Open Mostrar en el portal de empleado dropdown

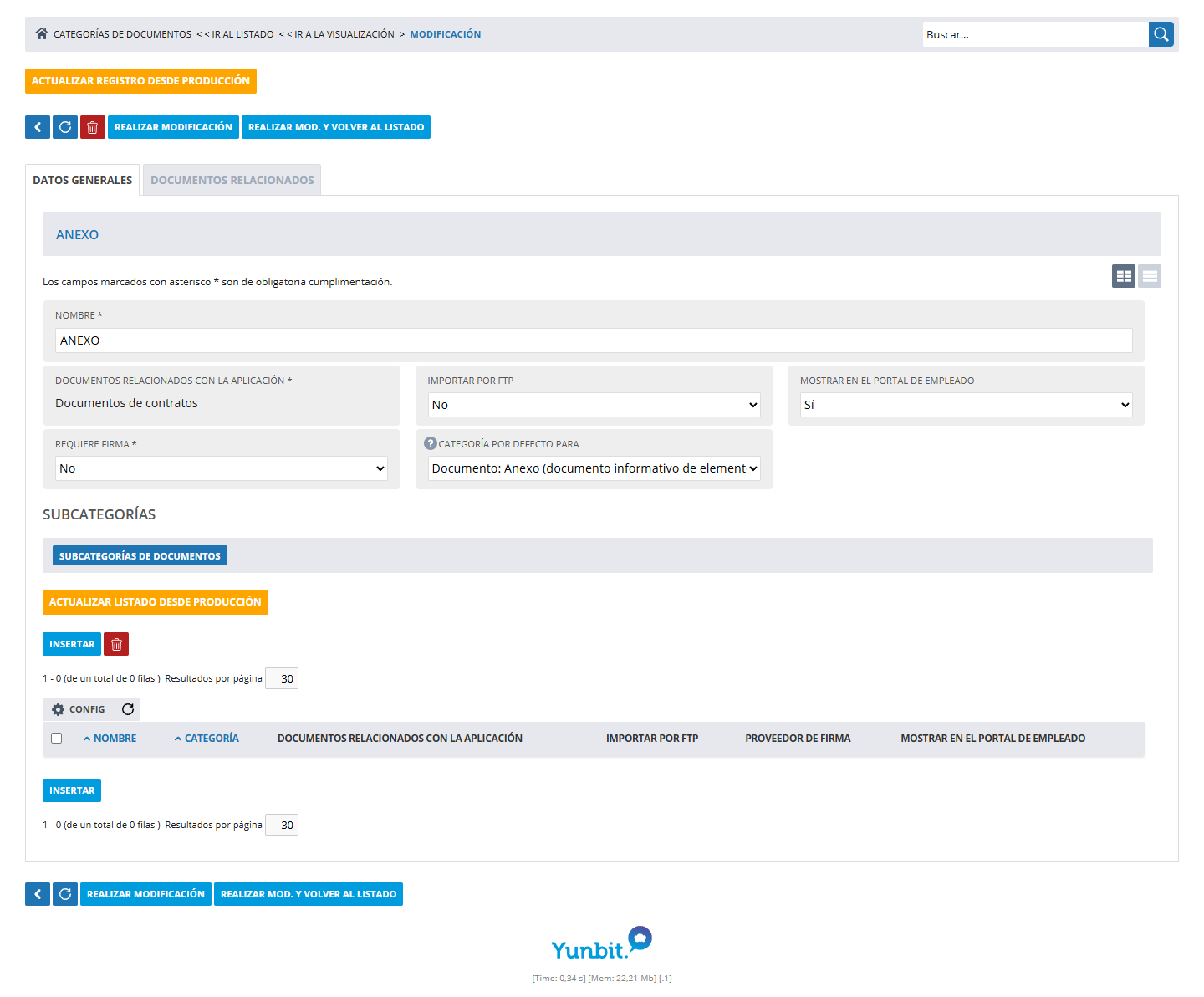[x=967, y=405]
